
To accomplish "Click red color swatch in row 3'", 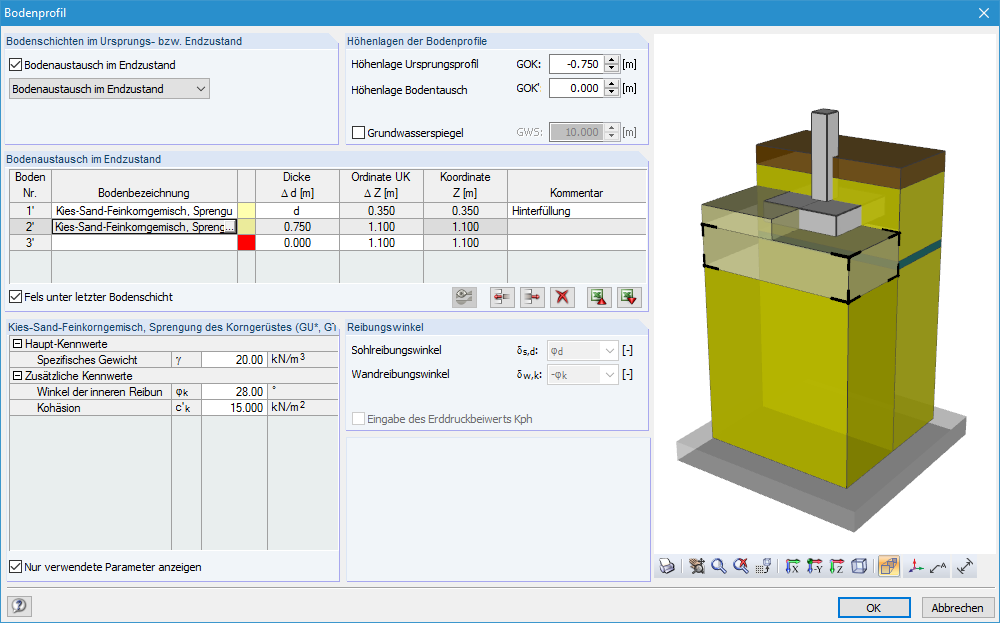I will pos(246,242).
